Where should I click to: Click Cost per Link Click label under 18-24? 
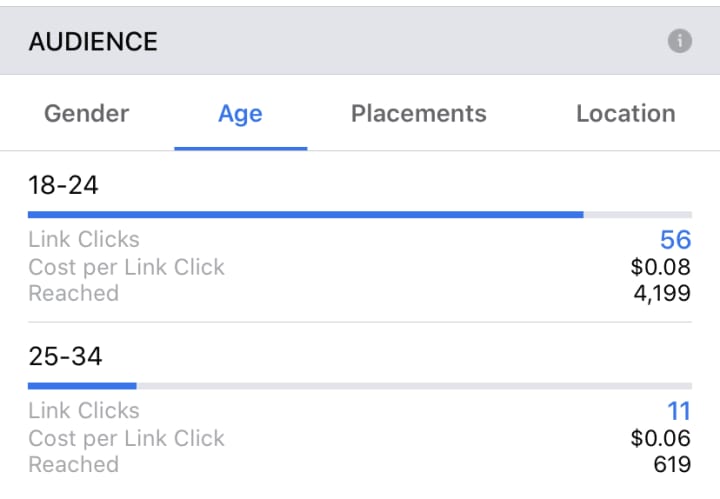click(126, 267)
